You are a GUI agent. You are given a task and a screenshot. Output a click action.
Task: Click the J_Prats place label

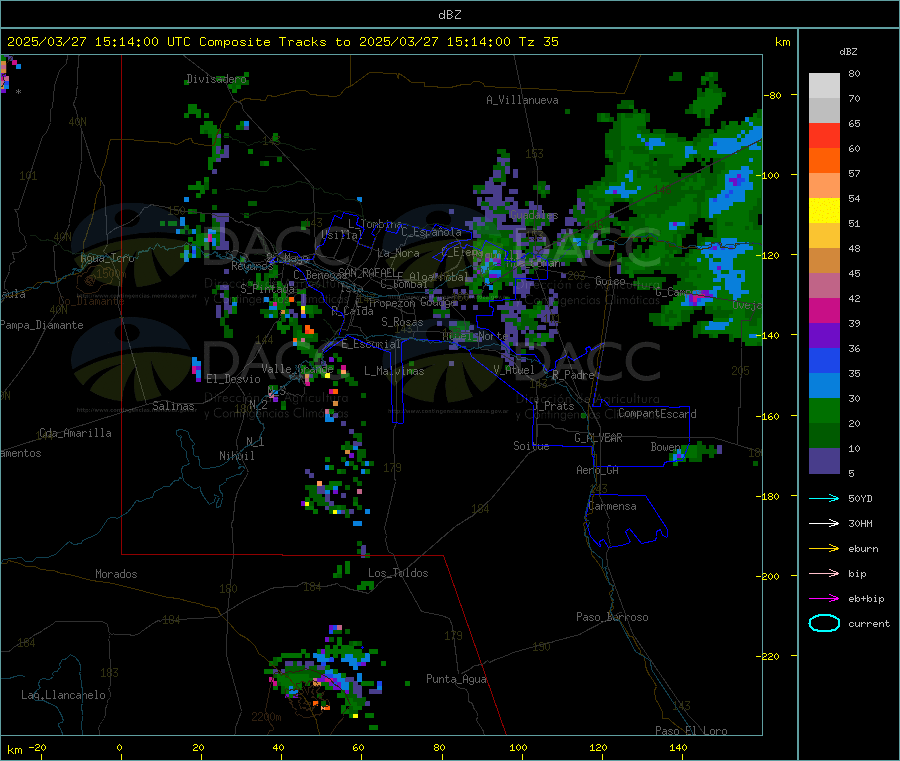(x=553, y=406)
